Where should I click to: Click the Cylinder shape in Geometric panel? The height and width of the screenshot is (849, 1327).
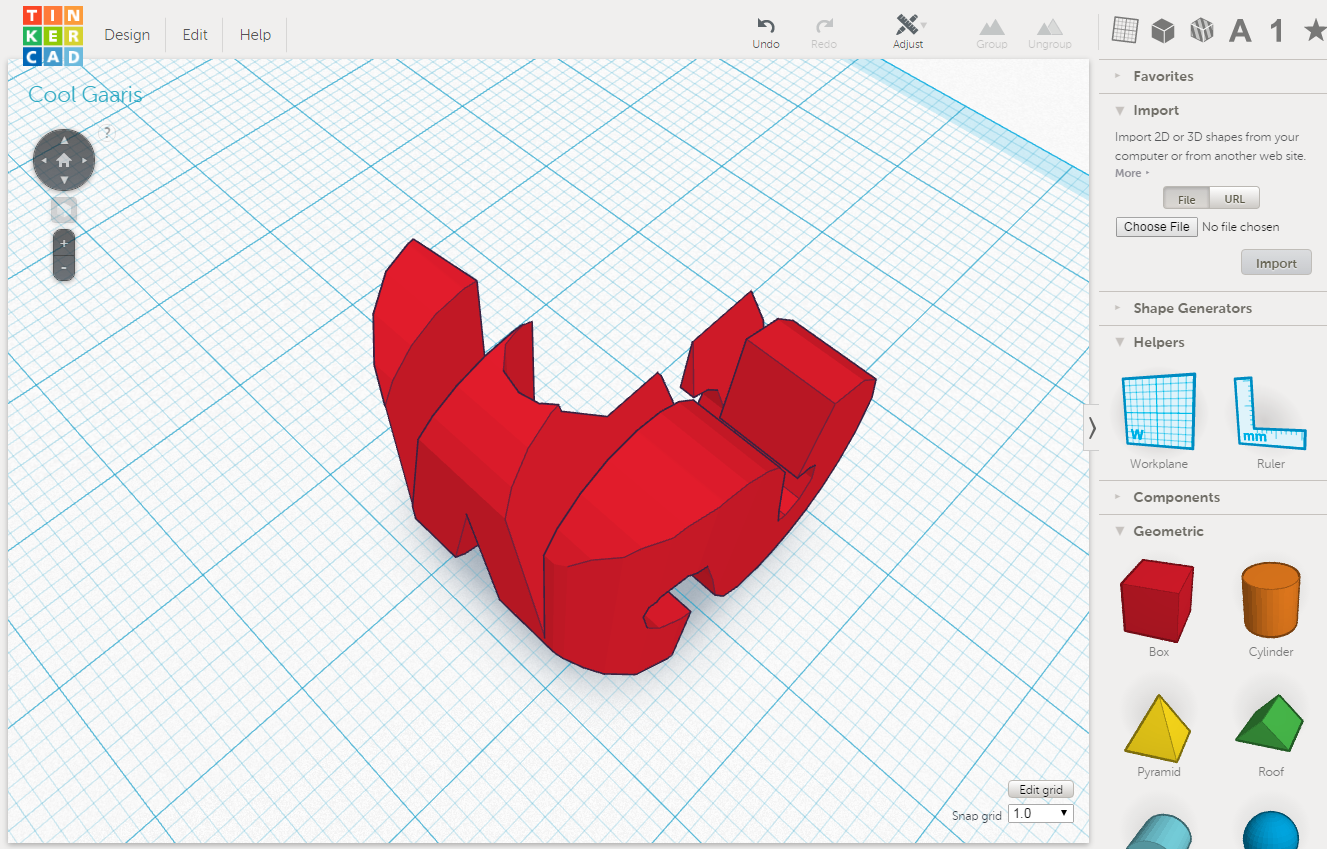1270,600
